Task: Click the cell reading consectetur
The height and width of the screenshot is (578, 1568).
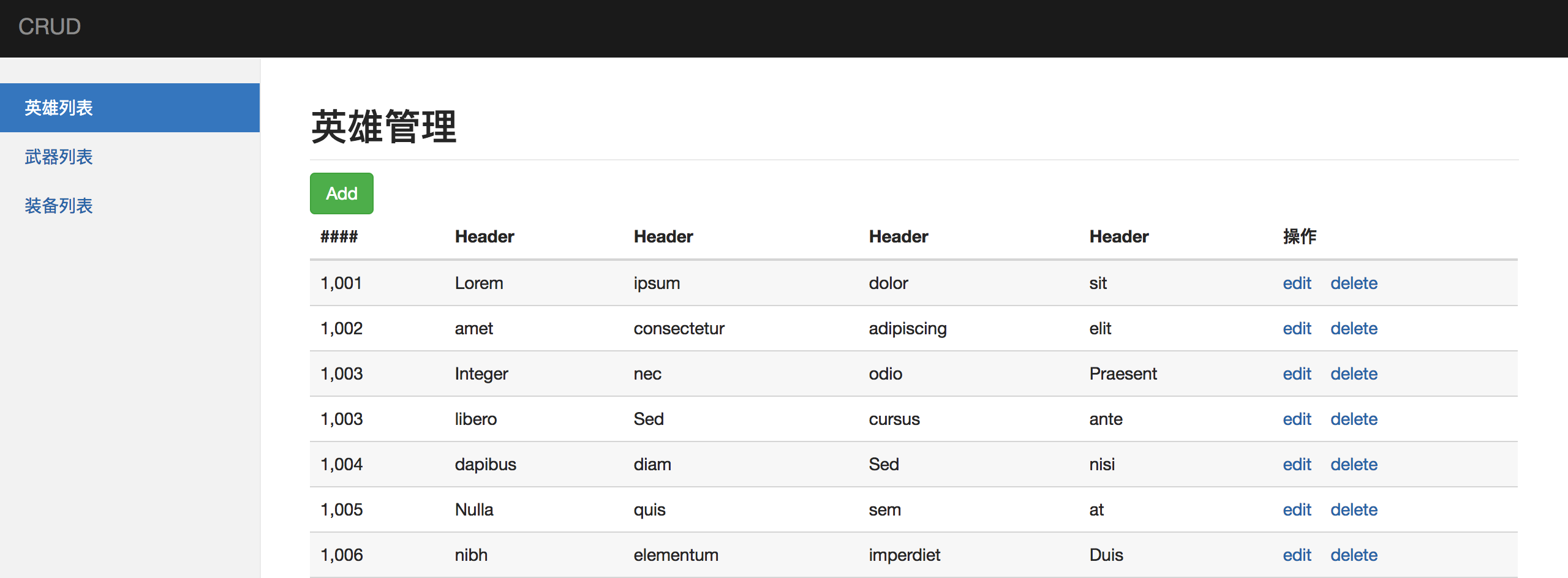Action: point(679,328)
